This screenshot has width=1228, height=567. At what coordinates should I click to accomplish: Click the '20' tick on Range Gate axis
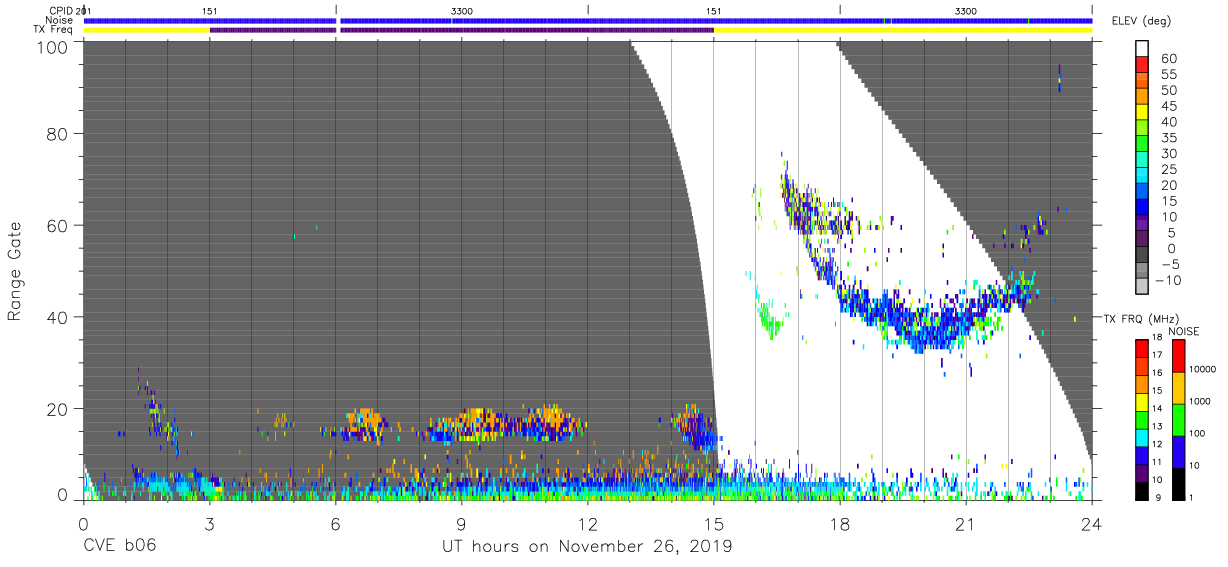point(58,409)
